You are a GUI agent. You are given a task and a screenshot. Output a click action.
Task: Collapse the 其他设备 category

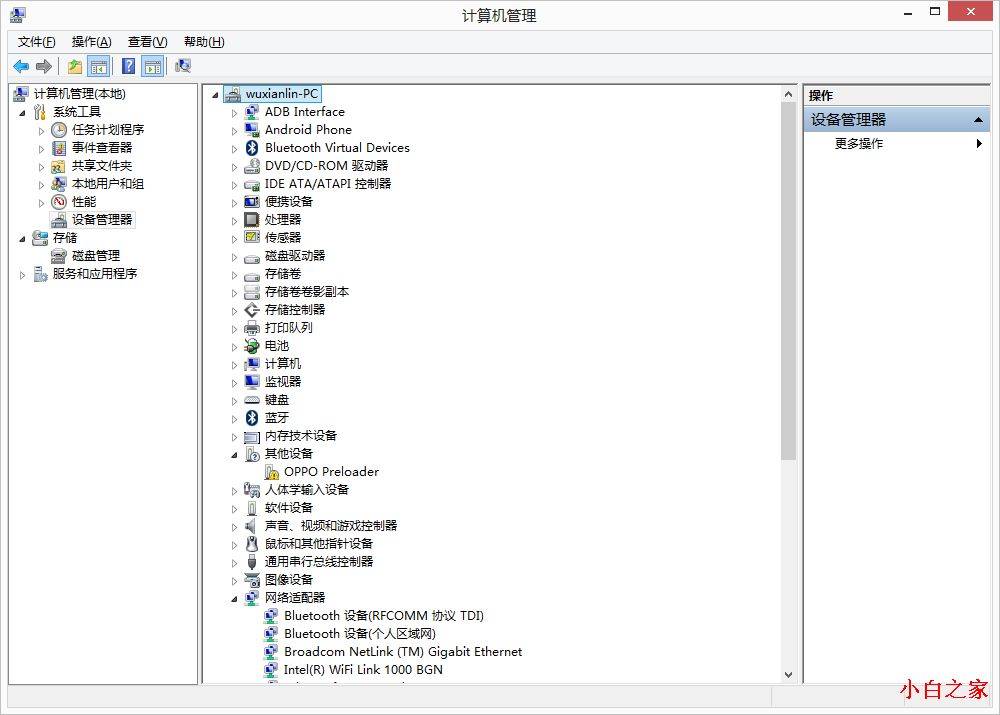tap(234, 455)
